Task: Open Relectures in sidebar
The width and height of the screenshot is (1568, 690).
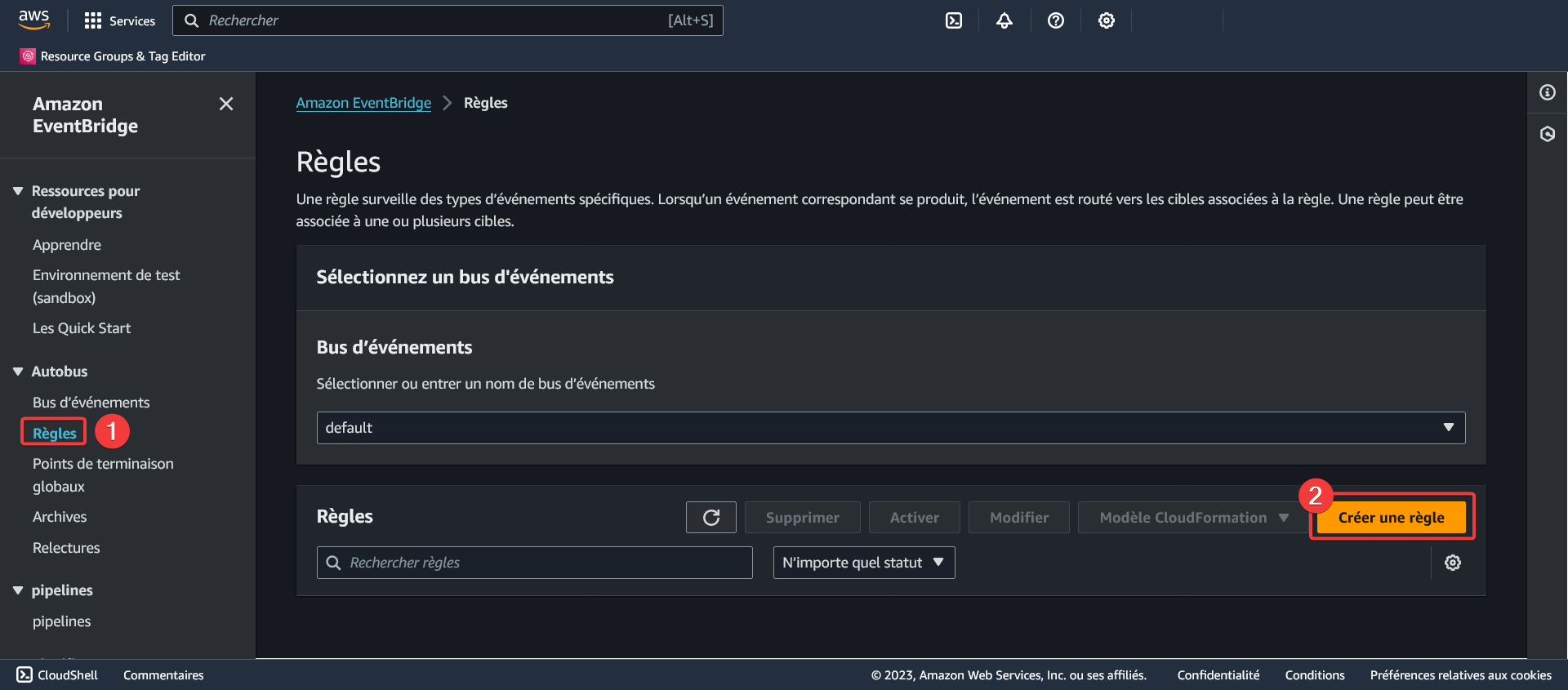Action: [x=66, y=548]
